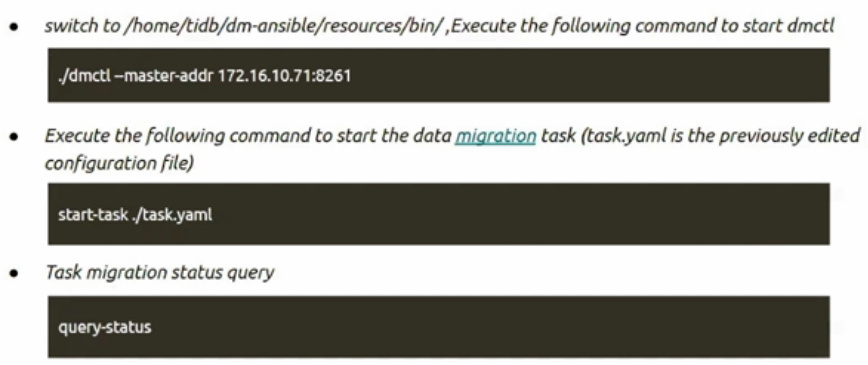Image resolution: width=868 pixels, height=365 pixels.
Task: Click the 172.16.10.71:8261 address in code block
Action: (x=285, y=75)
